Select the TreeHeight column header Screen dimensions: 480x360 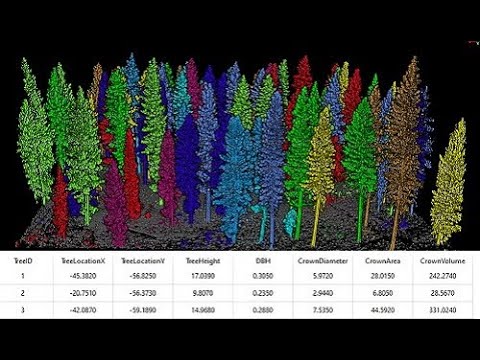coord(203,261)
